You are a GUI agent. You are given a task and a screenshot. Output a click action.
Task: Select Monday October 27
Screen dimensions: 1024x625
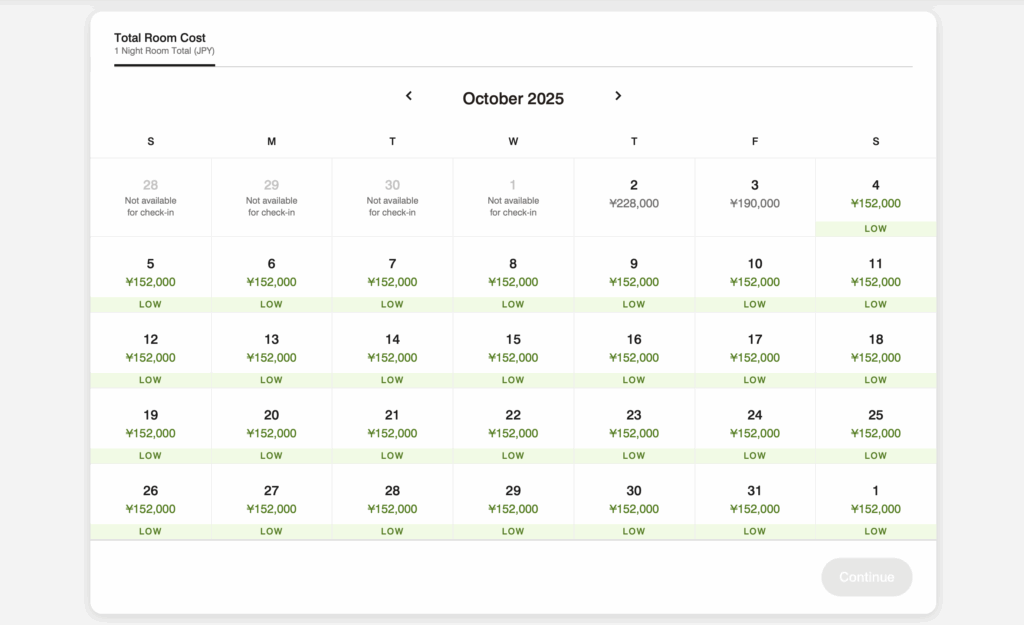pyautogui.click(x=272, y=500)
